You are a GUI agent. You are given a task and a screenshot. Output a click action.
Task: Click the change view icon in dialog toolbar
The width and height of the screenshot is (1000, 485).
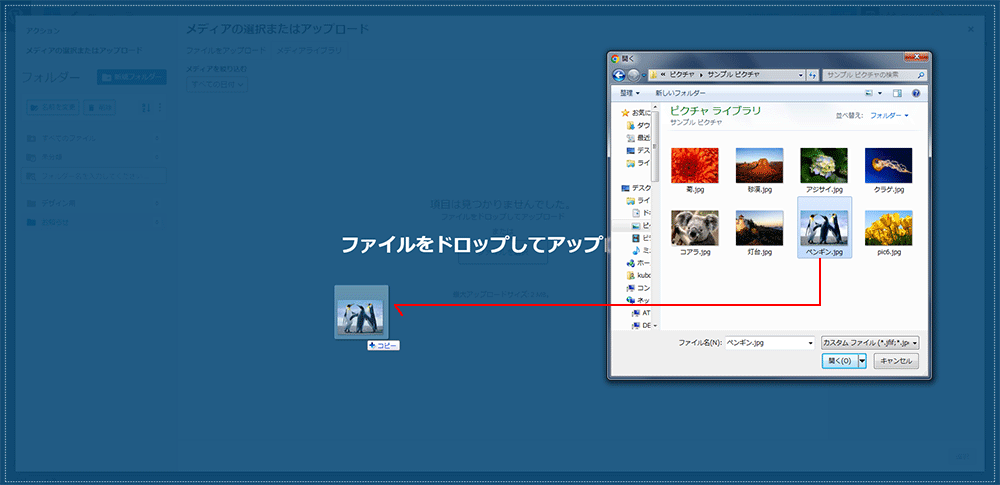(x=869, y=93)
